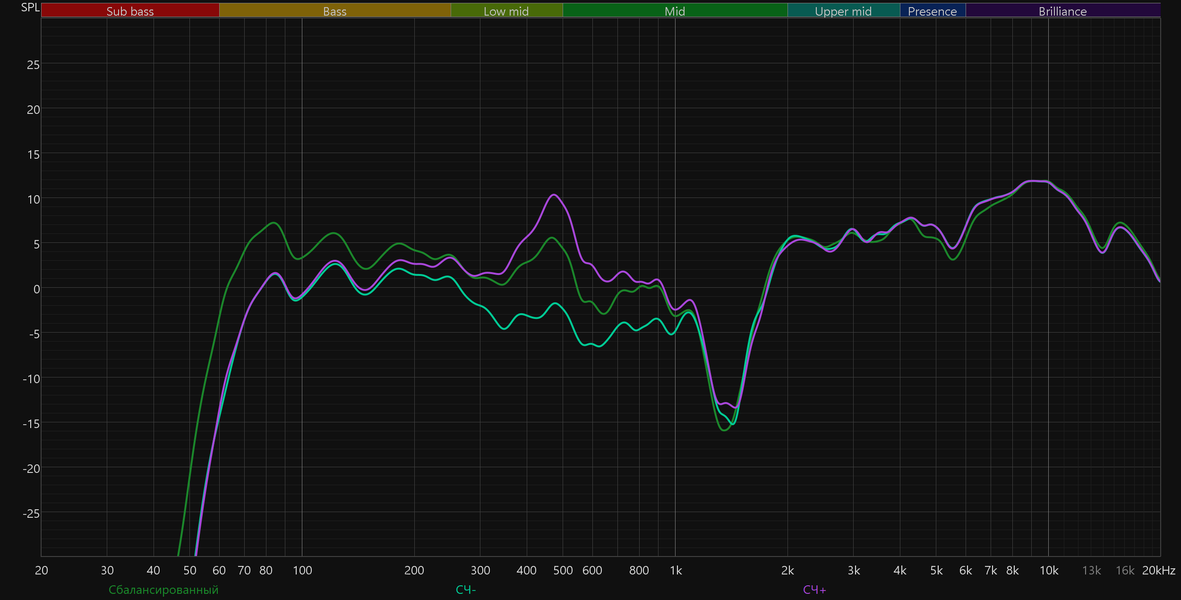Click the 15 SPL axis value
Screen dimensions: 1181x600
(x=33, y=154)
